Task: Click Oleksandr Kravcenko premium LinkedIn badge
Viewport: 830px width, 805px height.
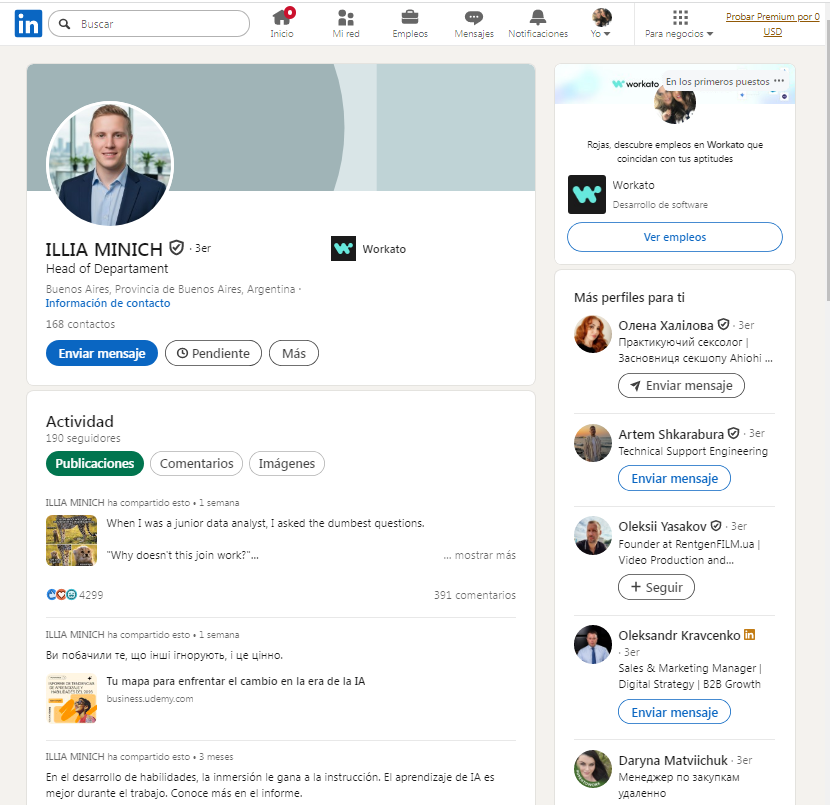Action: coord(750,634)
